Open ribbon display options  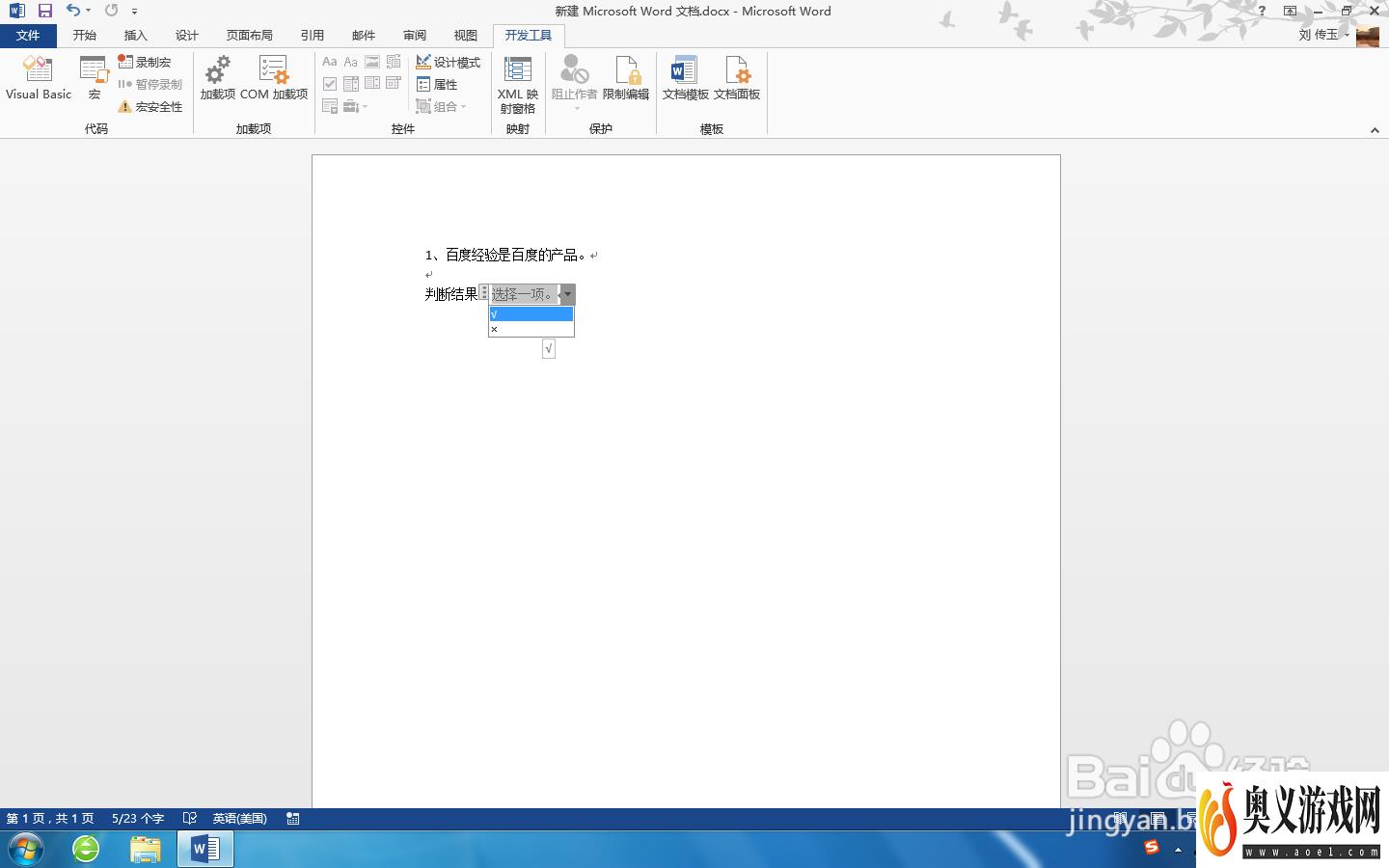click(1290, 11)
